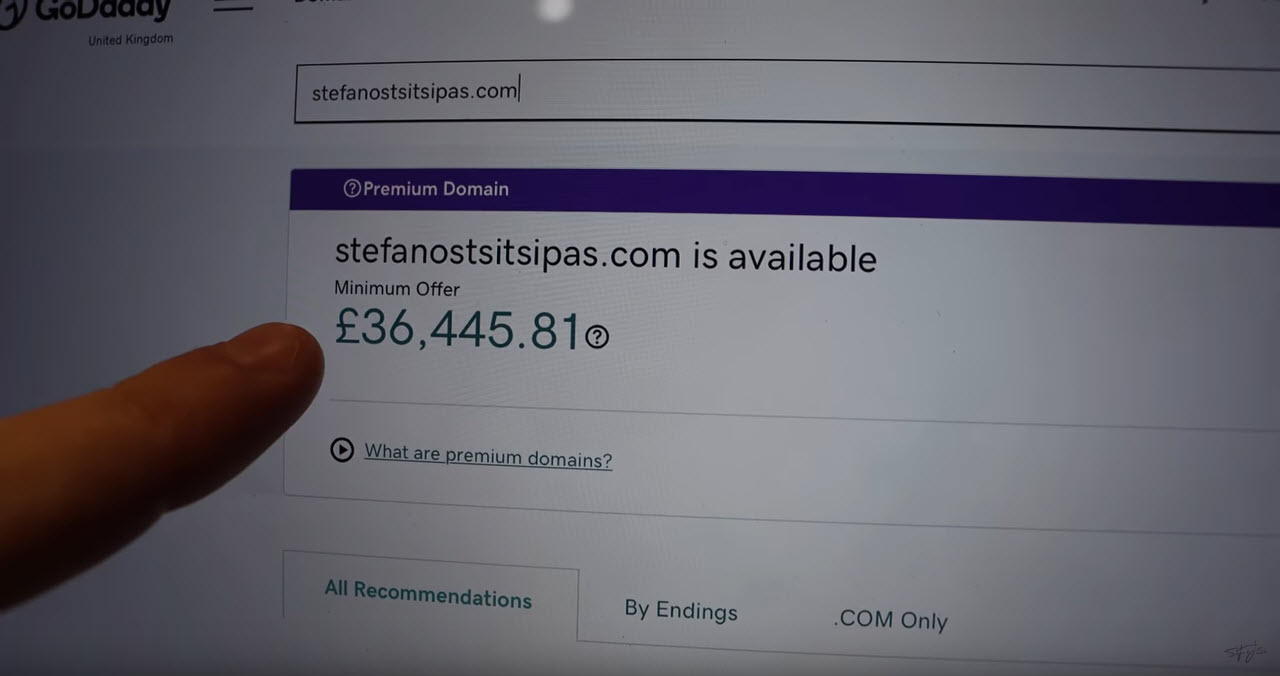The image size is (1280, 676).
Task: Click the £36,445.81 price amount
Action: click(457, 330)
